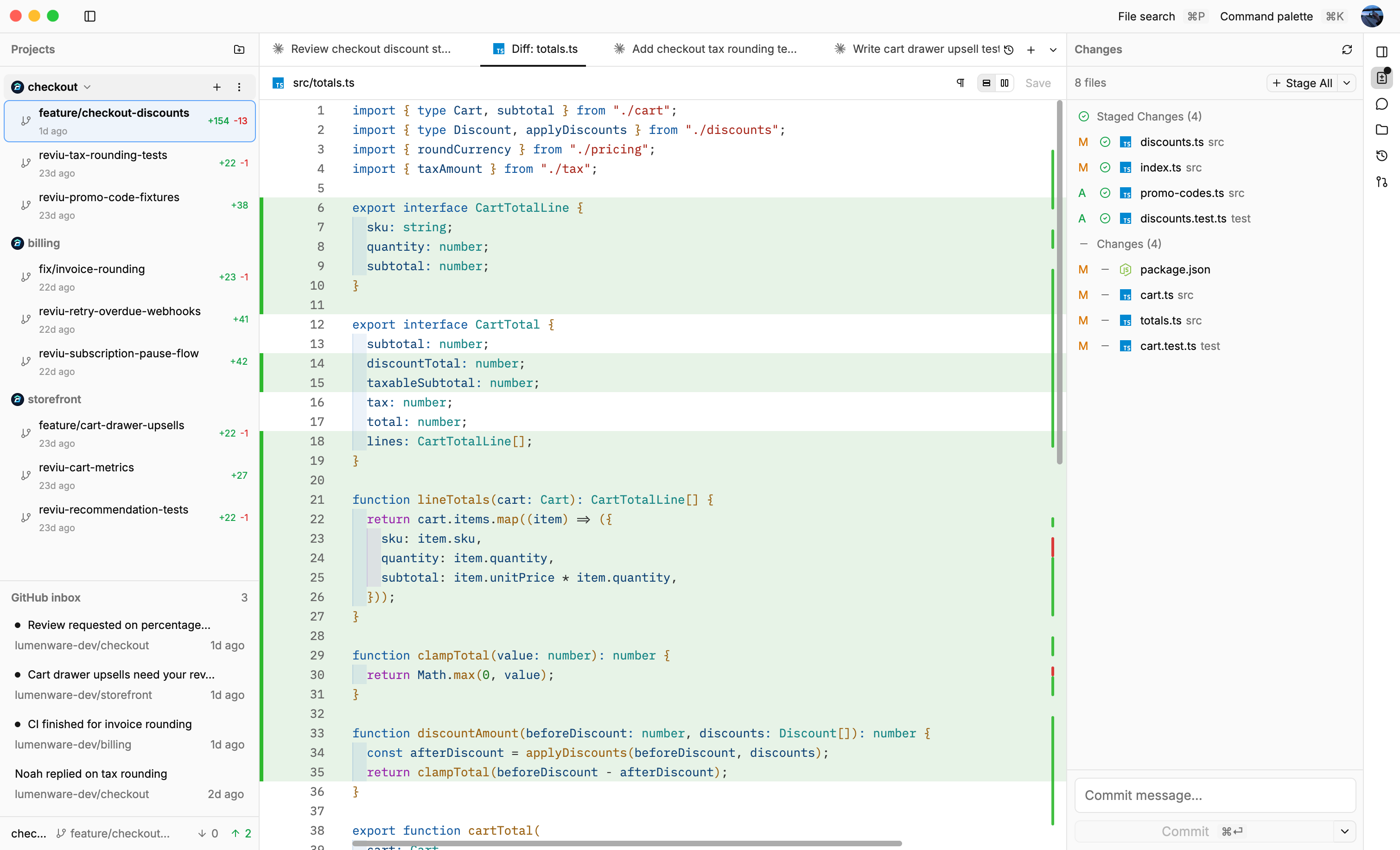This screenshot has width=1400, height=850.
Task: Open the tab history clock icon
Action: coord(1009,50)
